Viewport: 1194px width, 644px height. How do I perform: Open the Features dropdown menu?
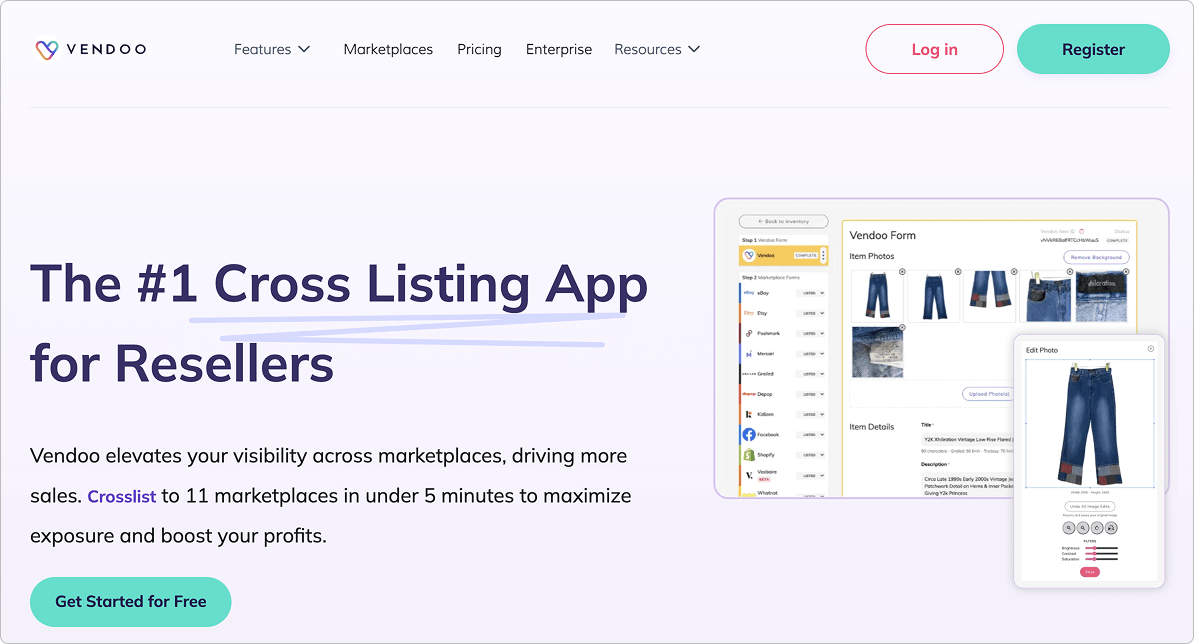click(x=272, y=49)
